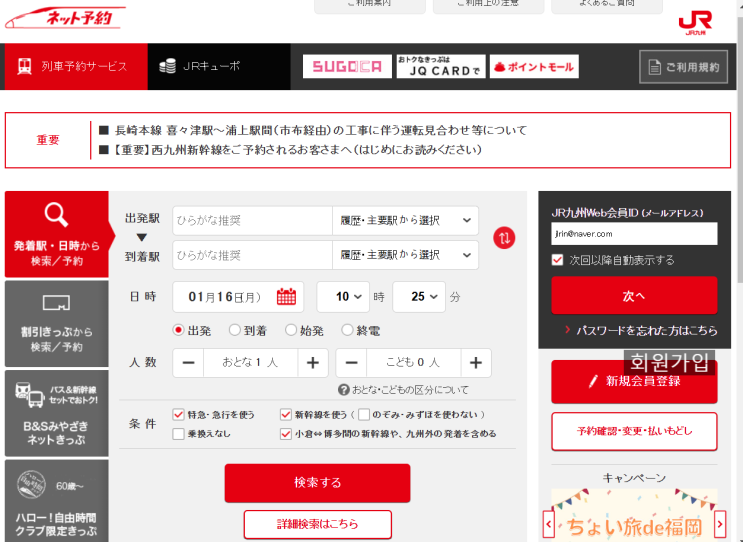Decrease こども passenger count
The width and height of the screenshot is (743, 542).
tap(352, 363)
